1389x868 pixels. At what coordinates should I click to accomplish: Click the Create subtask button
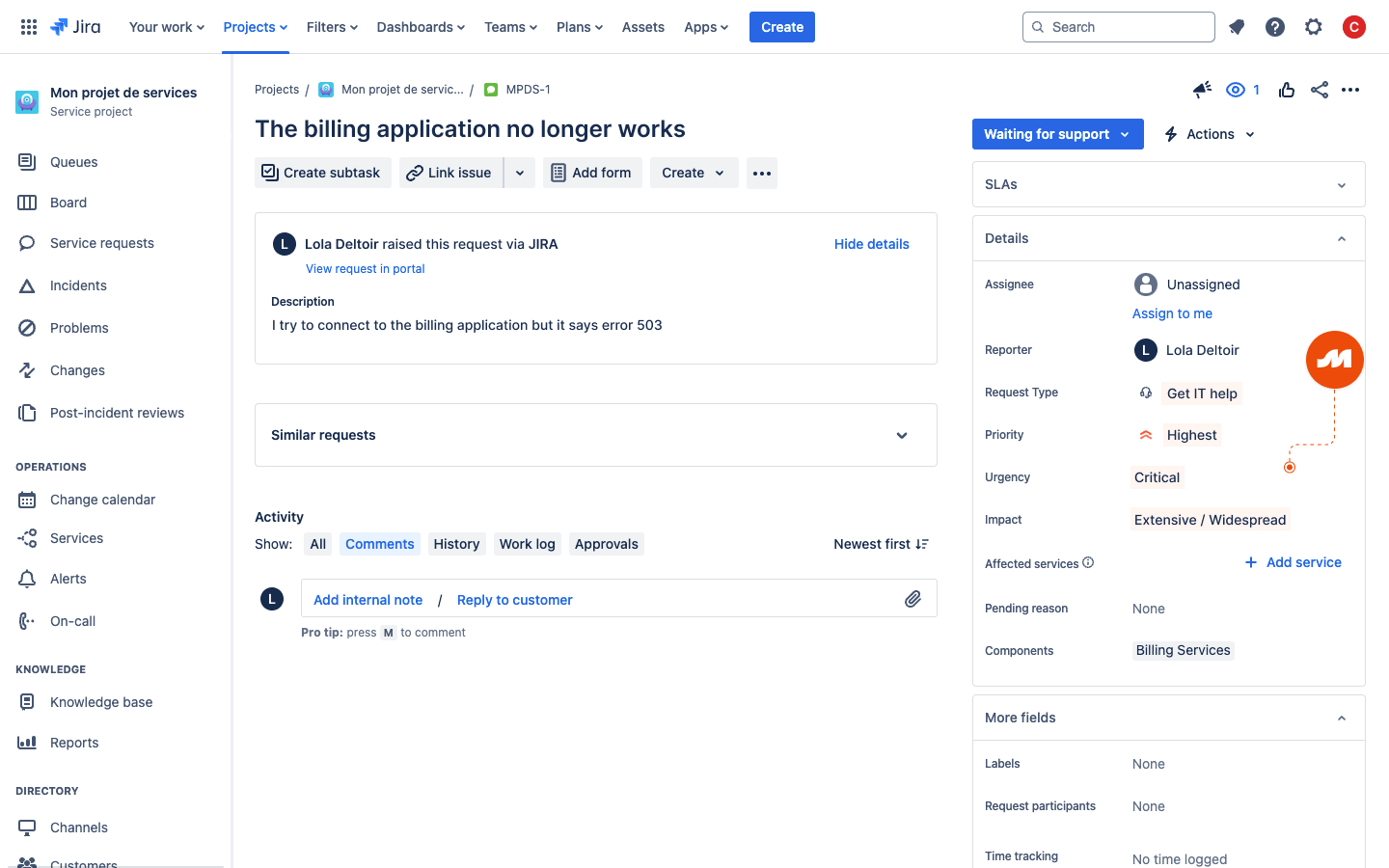coord(323,173)
